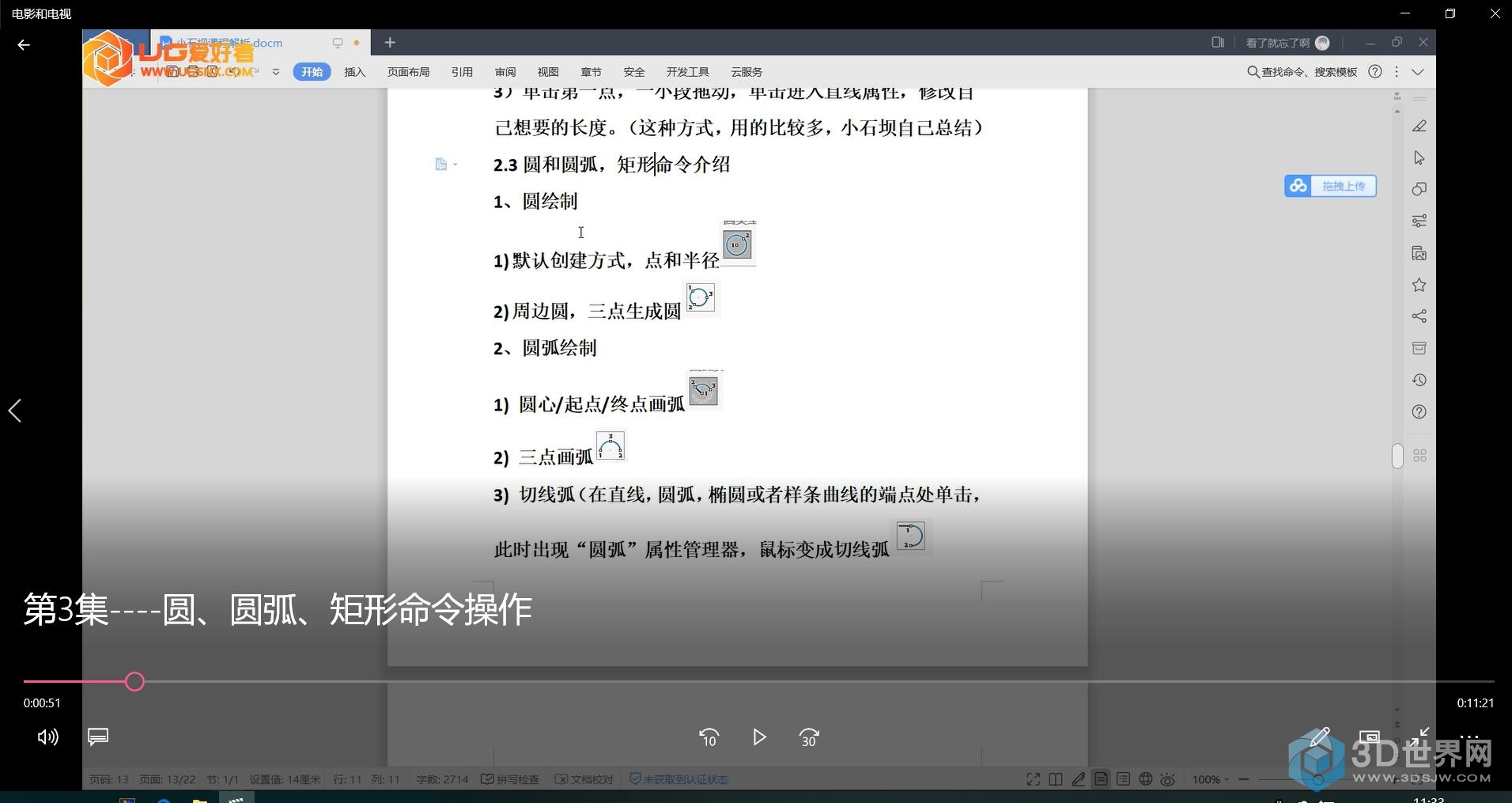
Task: Open the 视图 ribbon tab
Action: (548, 72)
